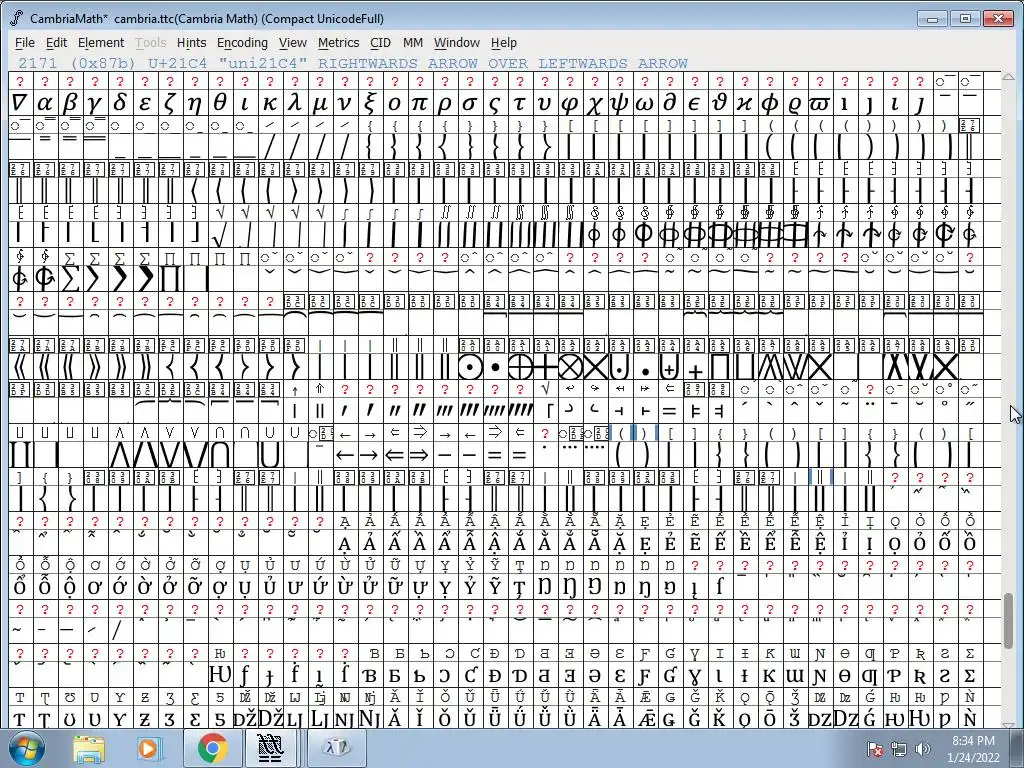Open the Metrics menu
Image resolution: width=1024 pixels, height=768 pixels.
click(338, 42)
